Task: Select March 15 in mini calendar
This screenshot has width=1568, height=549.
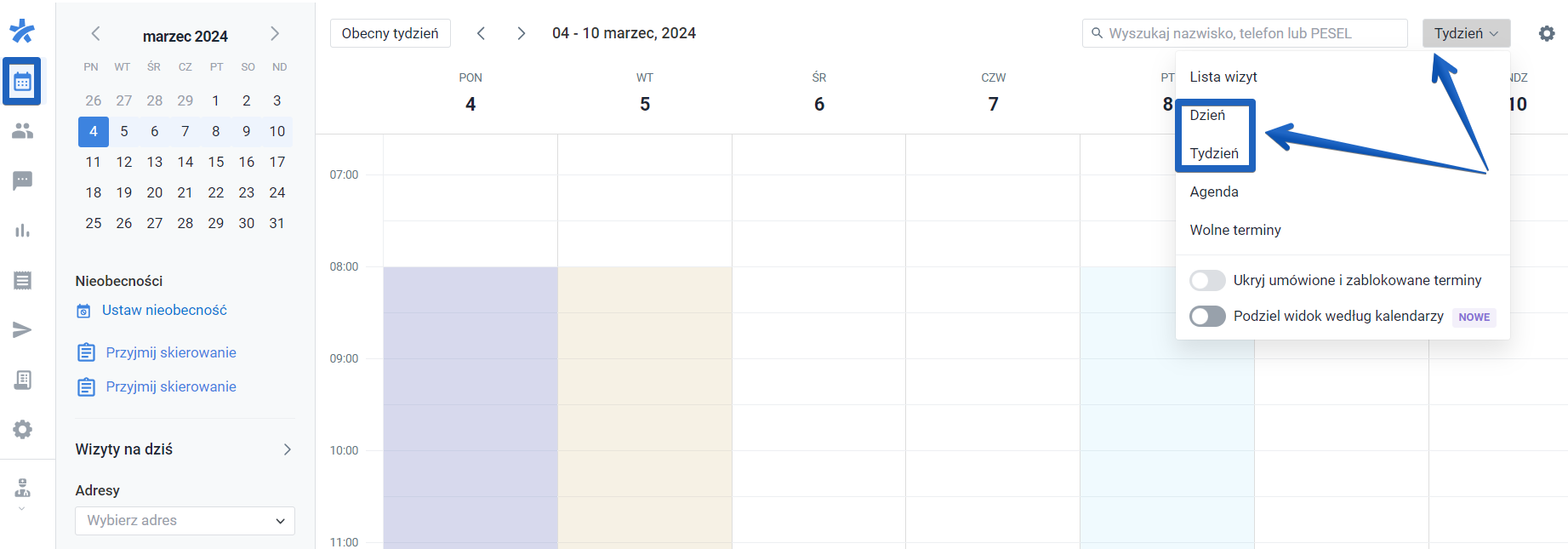Action: [x=216, y=162]
